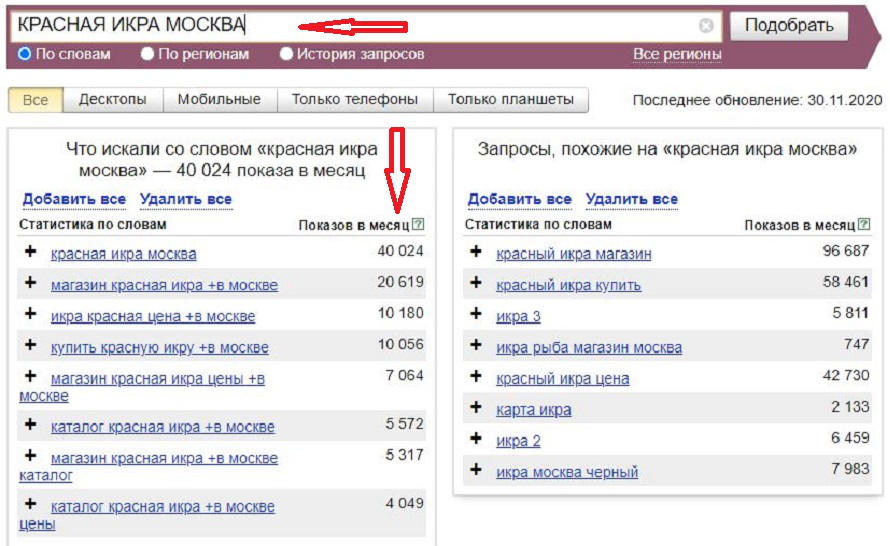
Task: Show the «Только телефоны» tab
Action: (354, 100)
